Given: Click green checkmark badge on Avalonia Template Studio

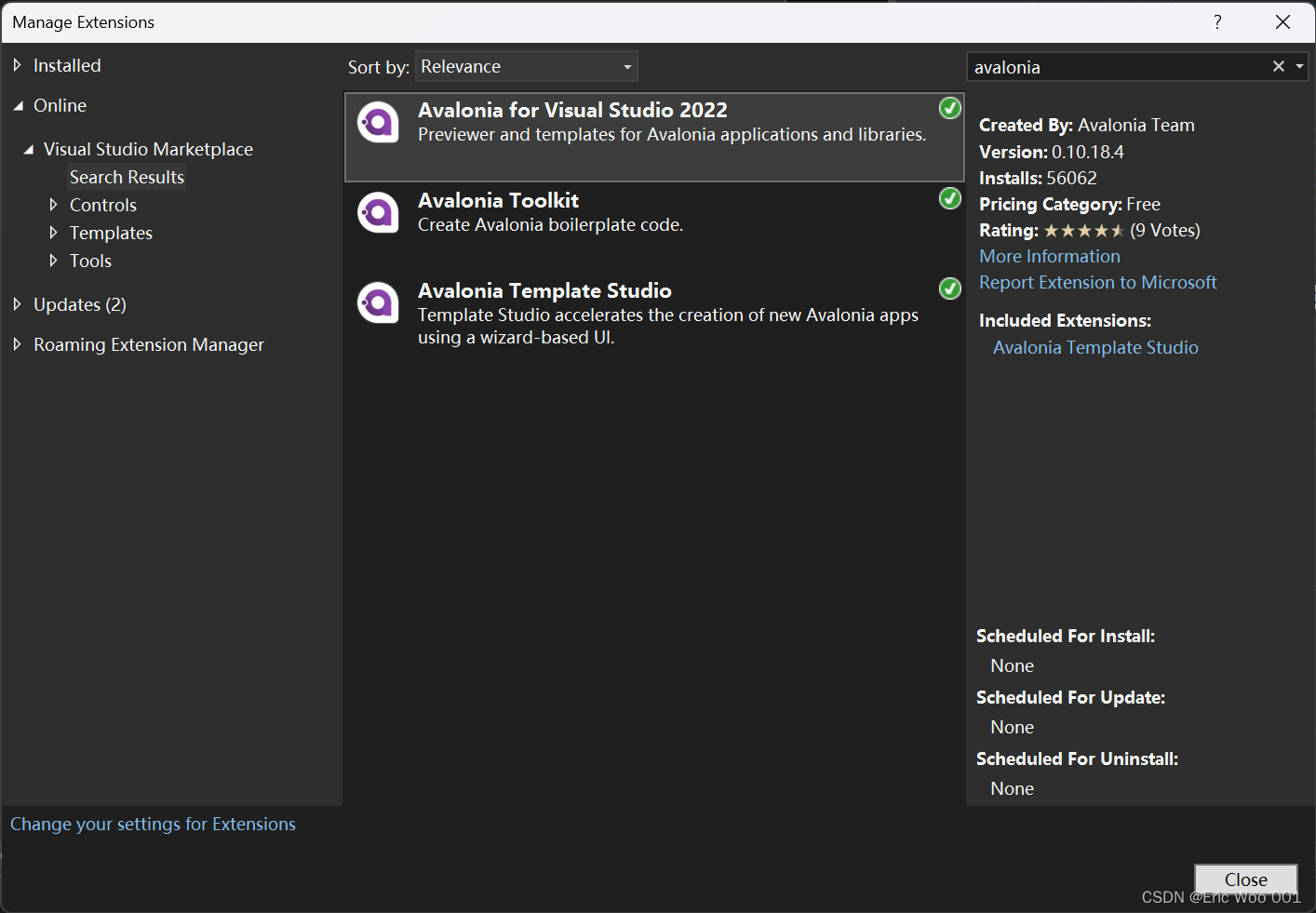Looking at the screenshot, I should [949, 289].
